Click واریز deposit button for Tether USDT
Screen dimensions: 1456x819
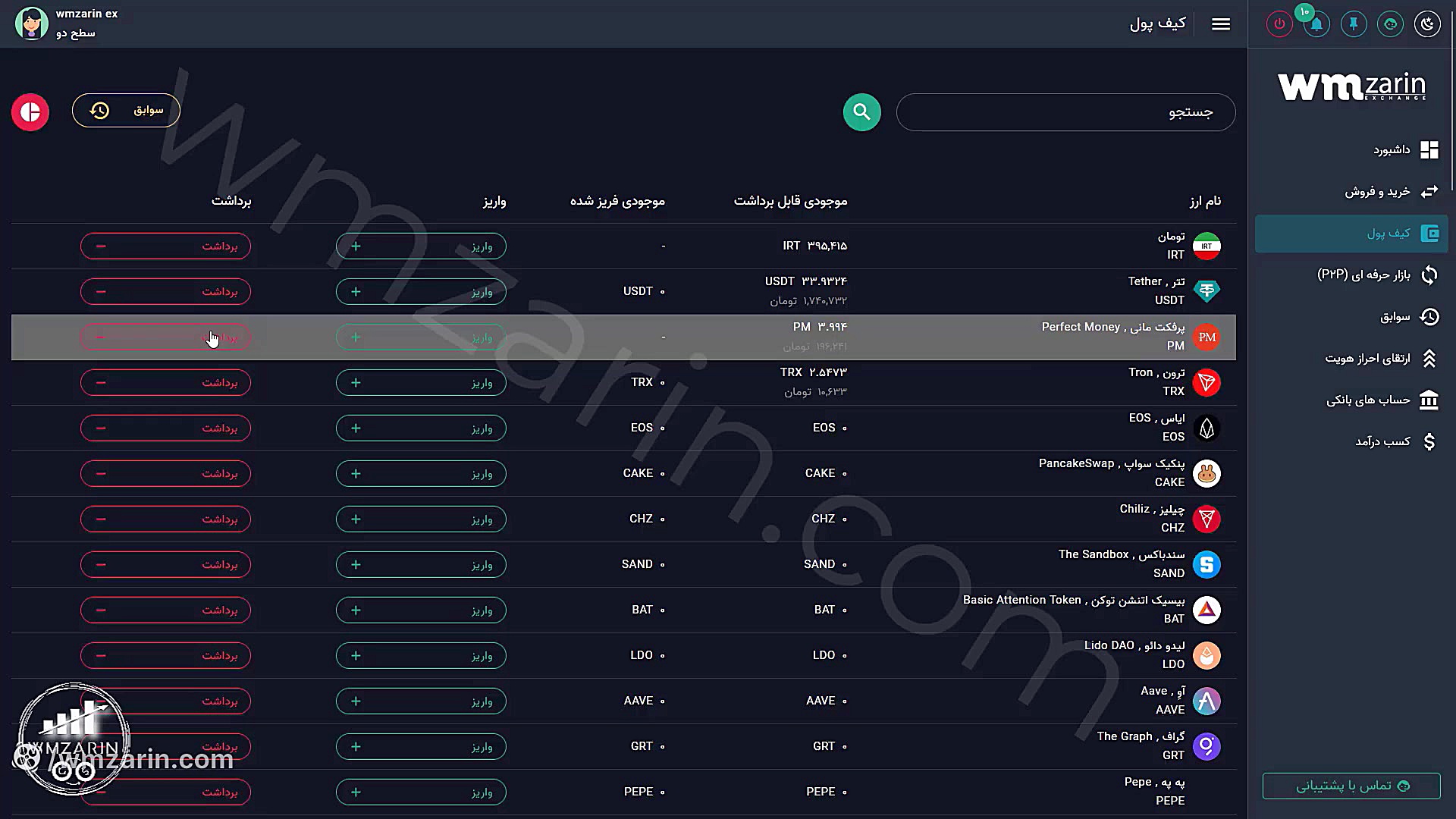click(x=421, y=291)
